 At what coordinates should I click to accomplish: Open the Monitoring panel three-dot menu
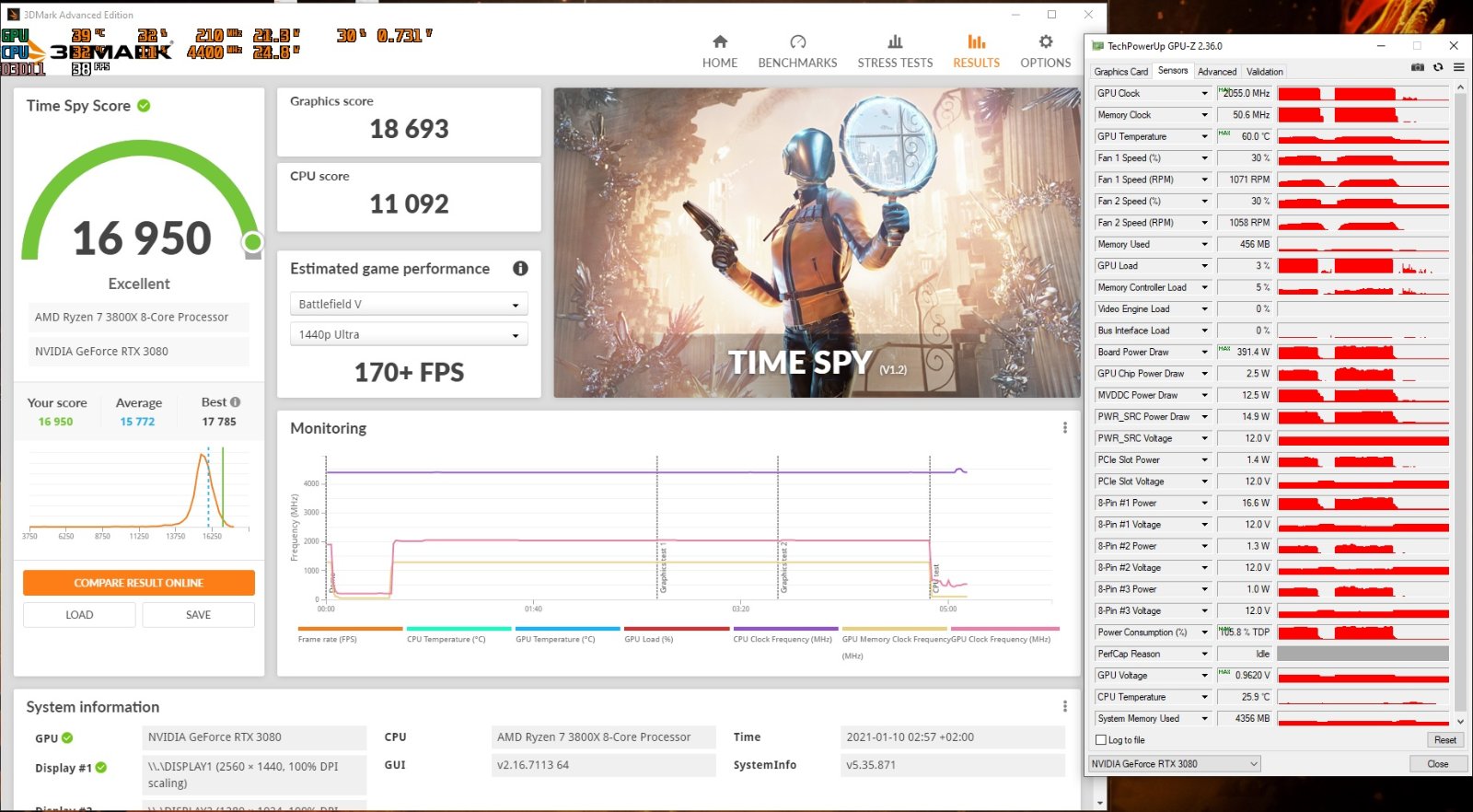[x=1065, y=428]
